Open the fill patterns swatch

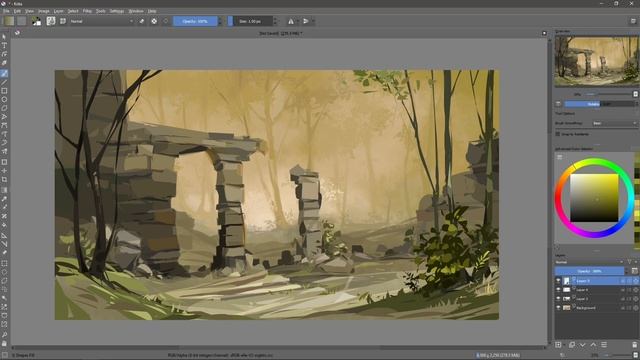coord(22,21)
